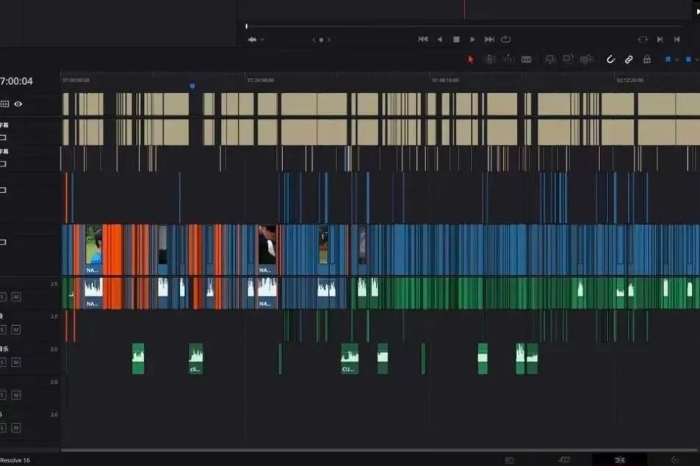
Task: Toggle the eye icon on top track
Action: click(18, 104)
